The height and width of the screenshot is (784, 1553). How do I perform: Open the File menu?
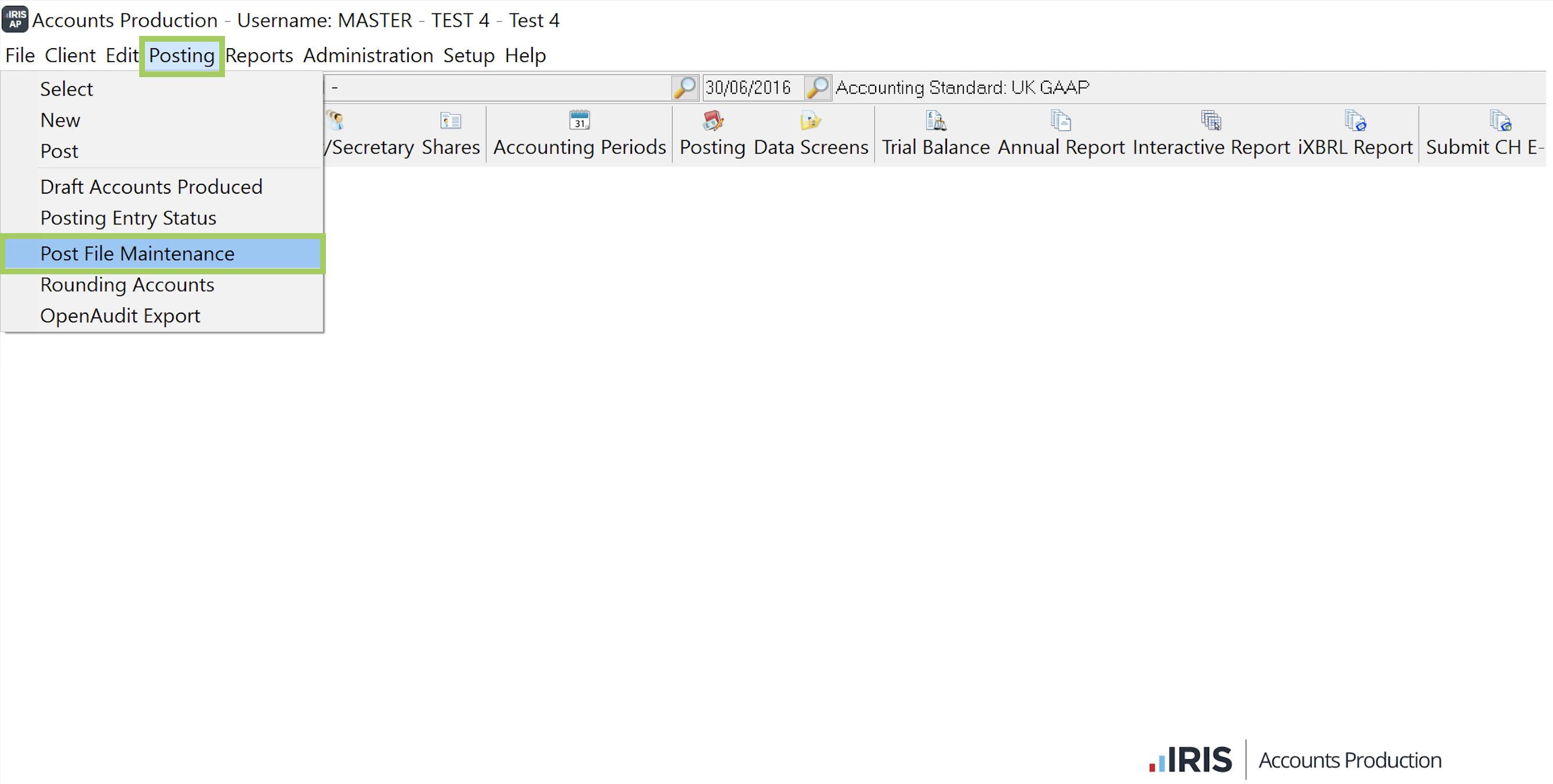tap(20, 56)
